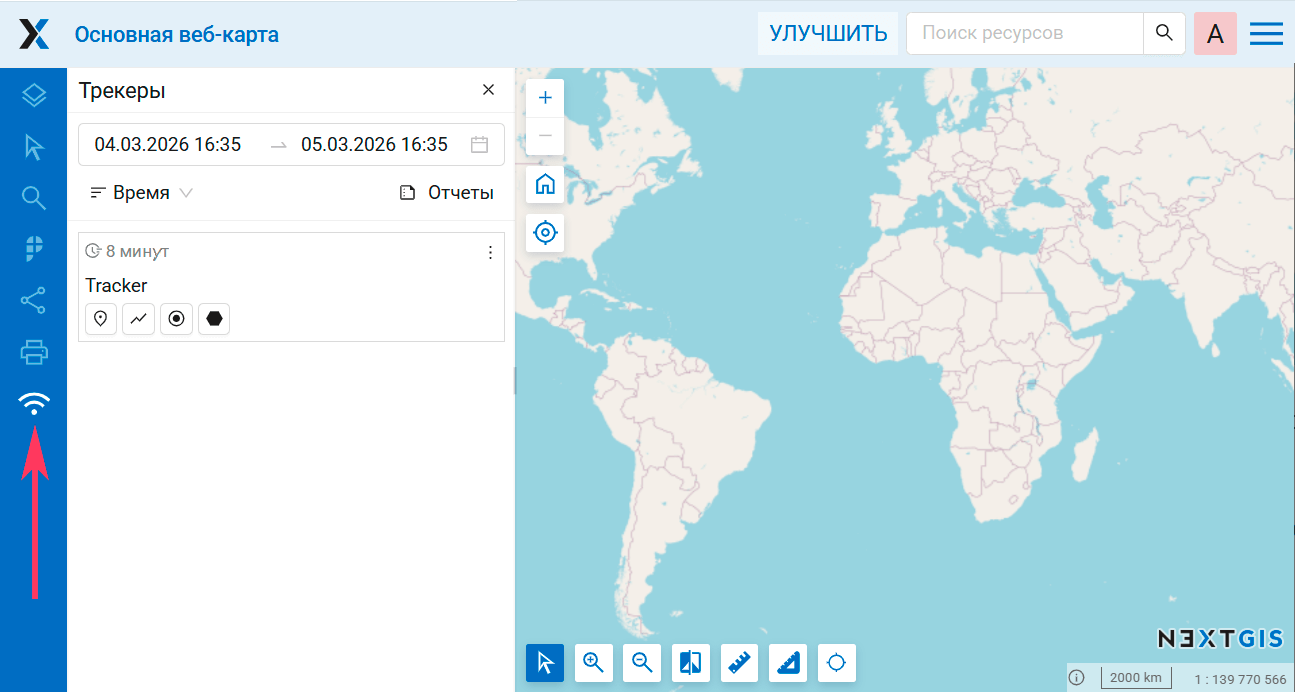Open the print map panel
The width and height of the screenshot is (1295, 692).
[34, 352]
